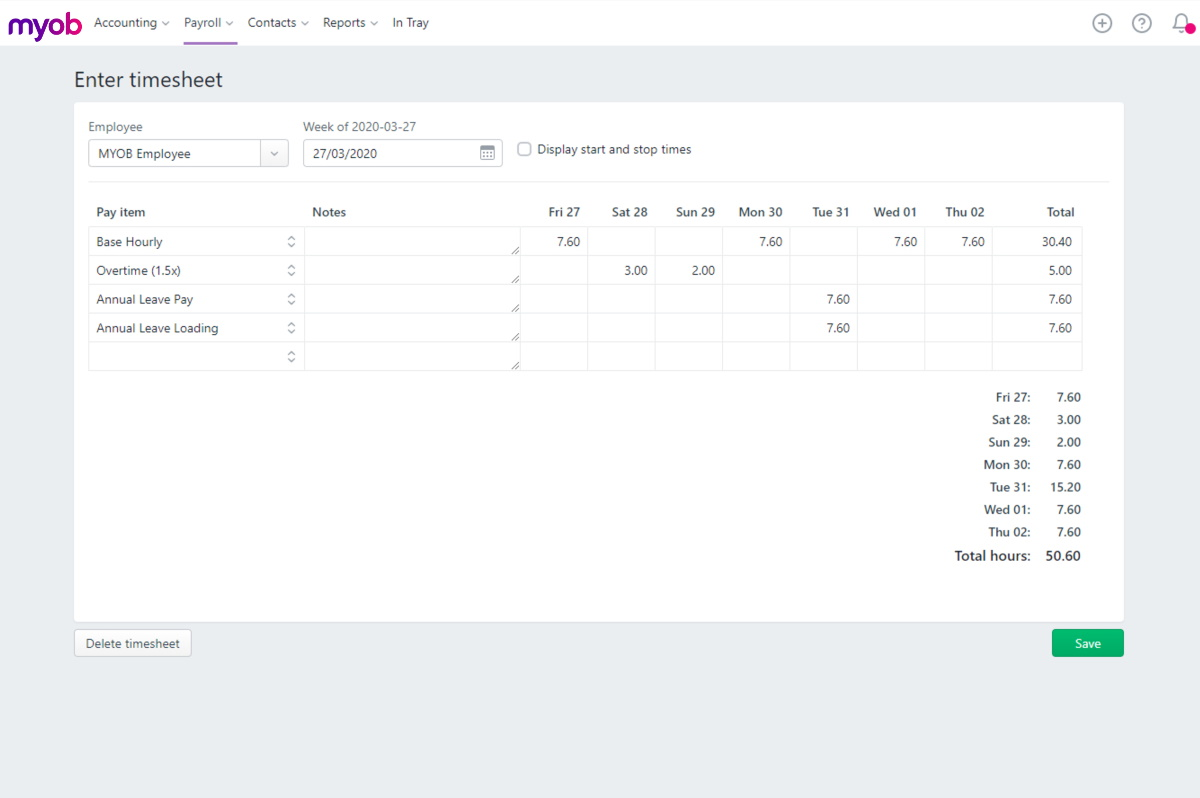Click Base Hourly Thu 02 hours cell
Viewport: 1200px width, 798px height.
click(x=958, y=242)
